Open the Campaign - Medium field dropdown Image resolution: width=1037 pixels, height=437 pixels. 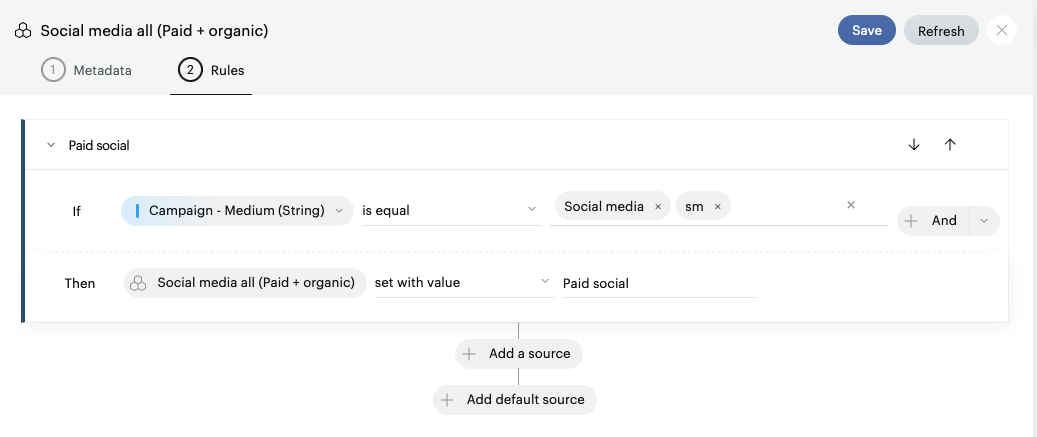coord(339,211)
